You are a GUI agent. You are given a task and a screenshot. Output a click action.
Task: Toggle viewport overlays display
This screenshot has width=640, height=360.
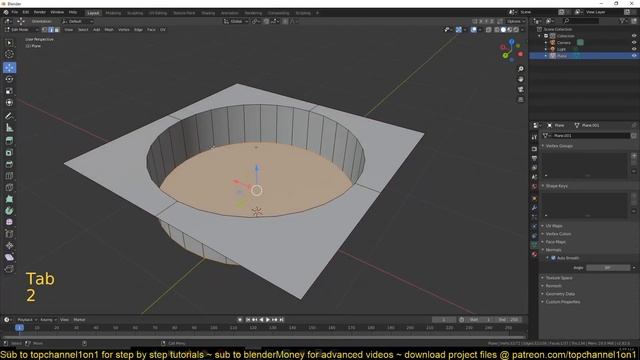tap(473, 30)
